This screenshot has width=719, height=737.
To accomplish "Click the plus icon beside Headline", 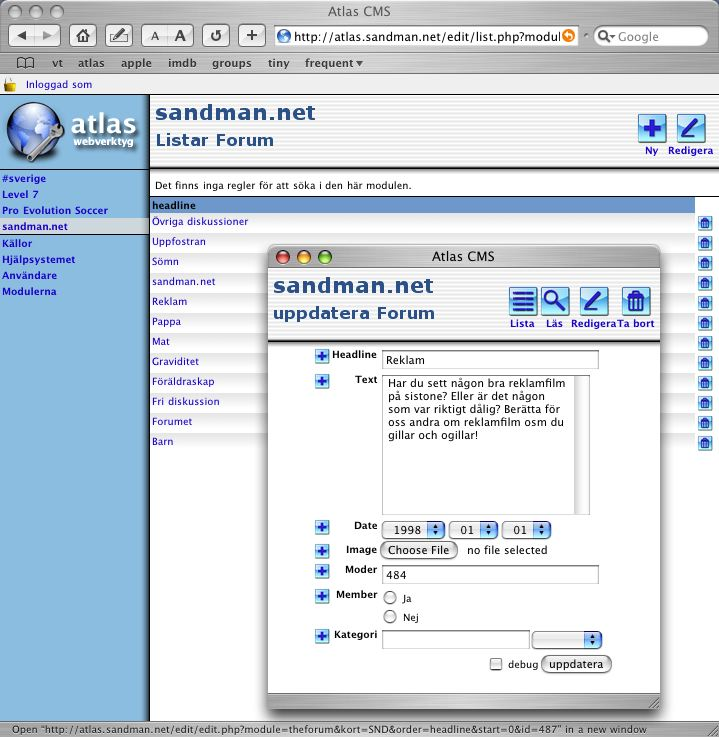I will coord(322,356).
